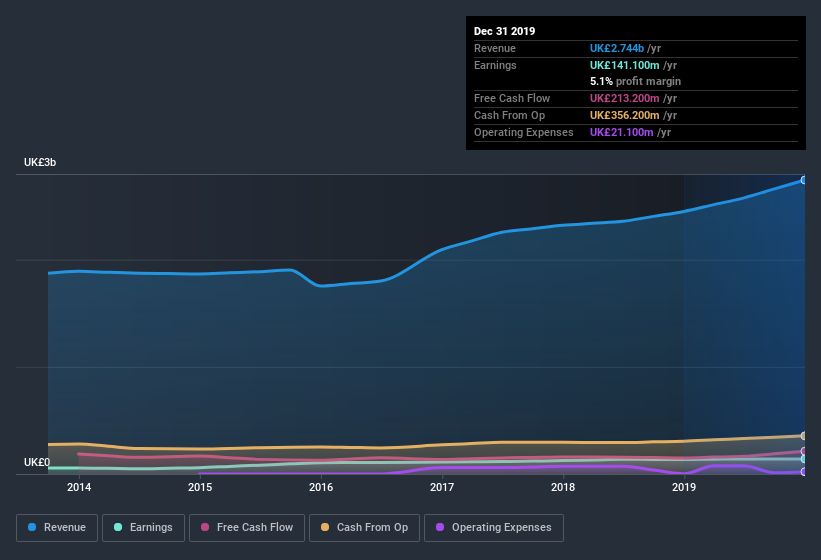Click the 2019 x-axis label
Image resolution: width=821 pixels, height=560 pixels.
pos(684,487)
